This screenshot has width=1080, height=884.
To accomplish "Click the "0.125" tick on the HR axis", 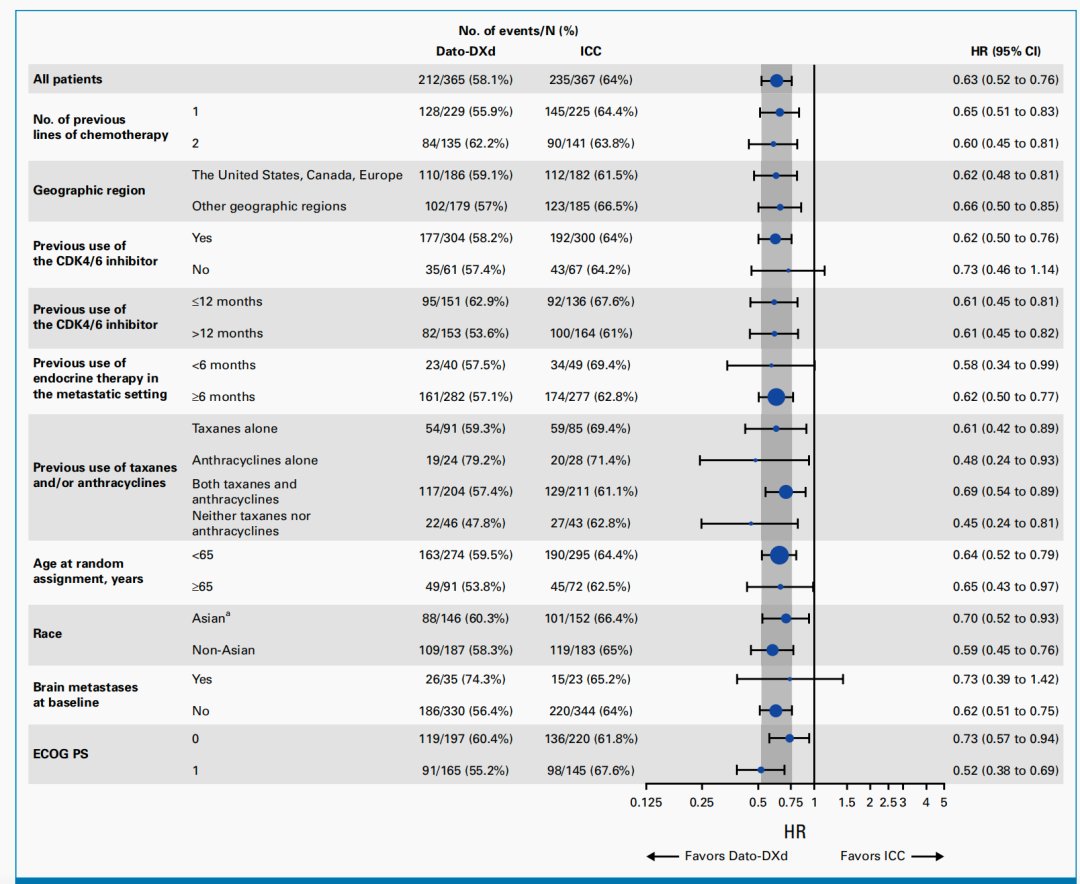I will tap(646, 802).
